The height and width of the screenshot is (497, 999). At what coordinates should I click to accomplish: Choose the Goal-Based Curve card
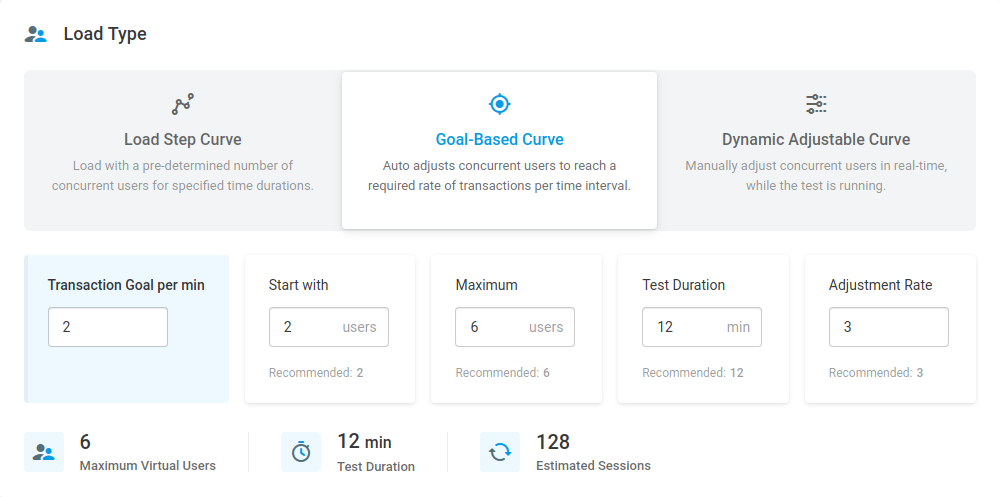pos(500,150)
